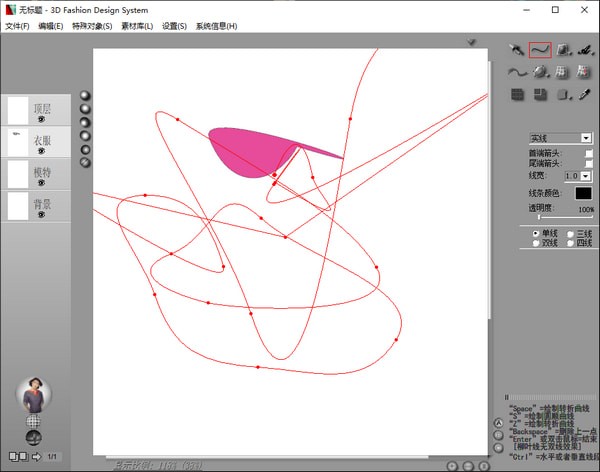This screenshot has height=472, width=600.
Task: Hide the 背景 layer using eye icon
Action: (42, 214)
